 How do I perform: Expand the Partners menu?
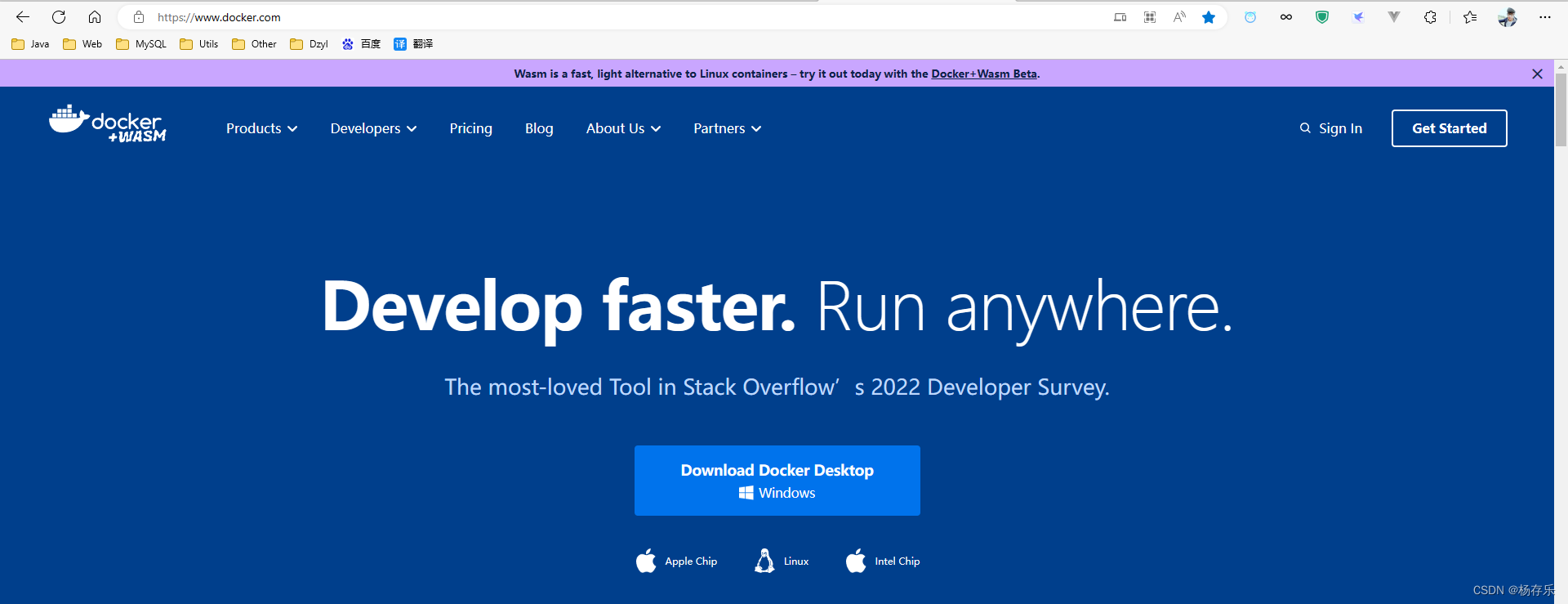pyautogui.click(x=727, y=128)
